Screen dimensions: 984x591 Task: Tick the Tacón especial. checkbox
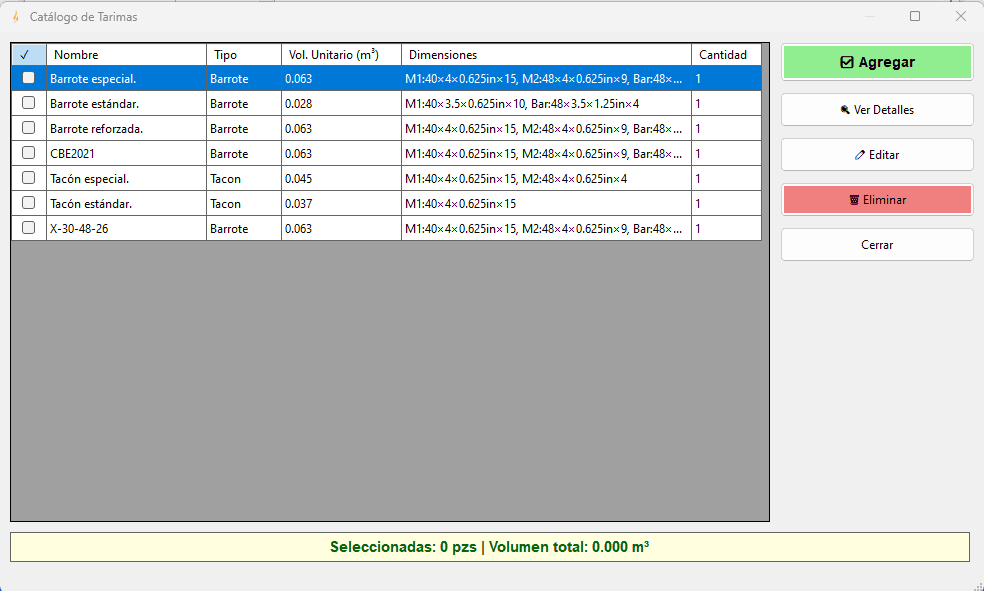[x=28, y=178]
